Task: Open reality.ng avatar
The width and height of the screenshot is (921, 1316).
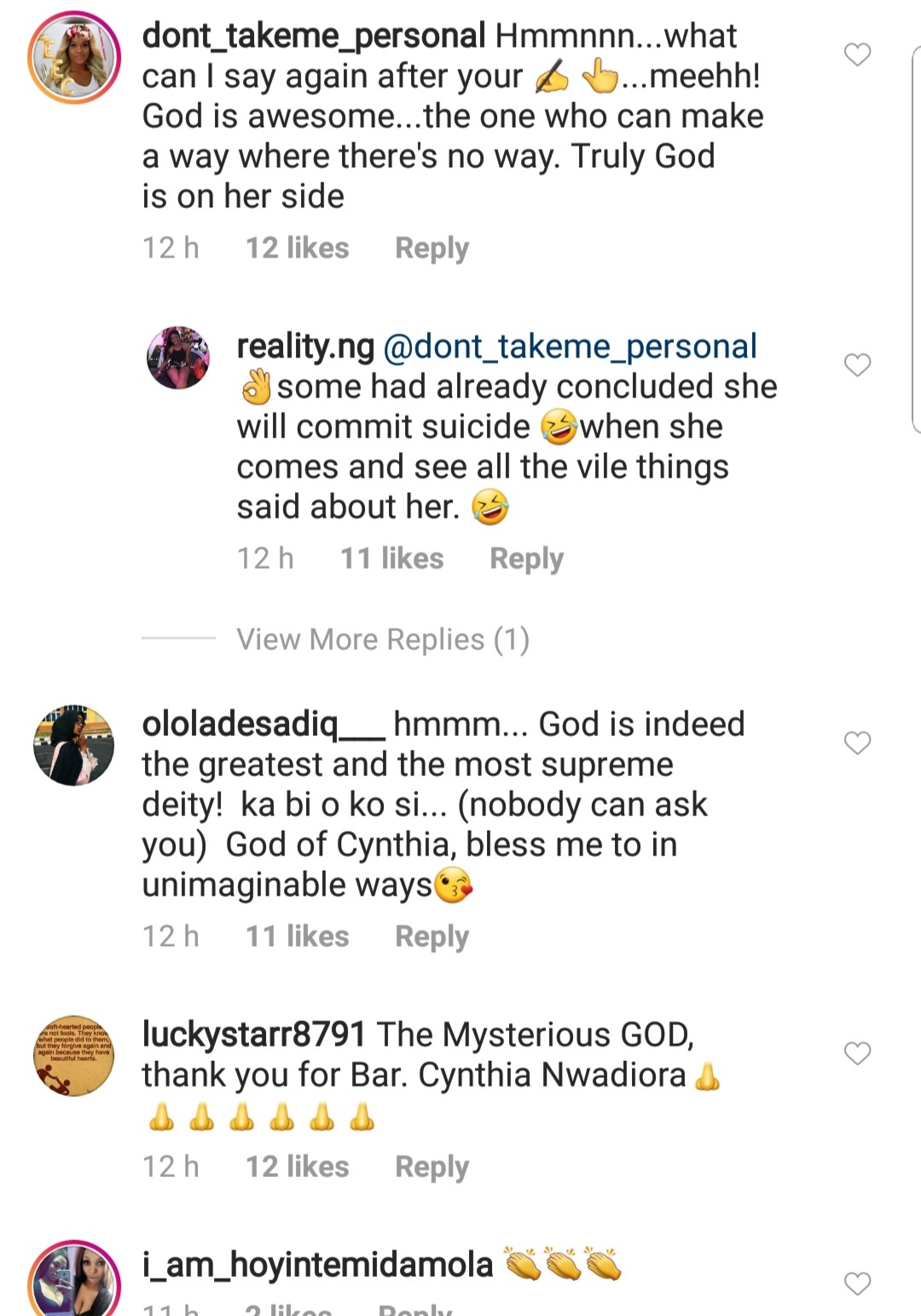Action: pos(178,357)
